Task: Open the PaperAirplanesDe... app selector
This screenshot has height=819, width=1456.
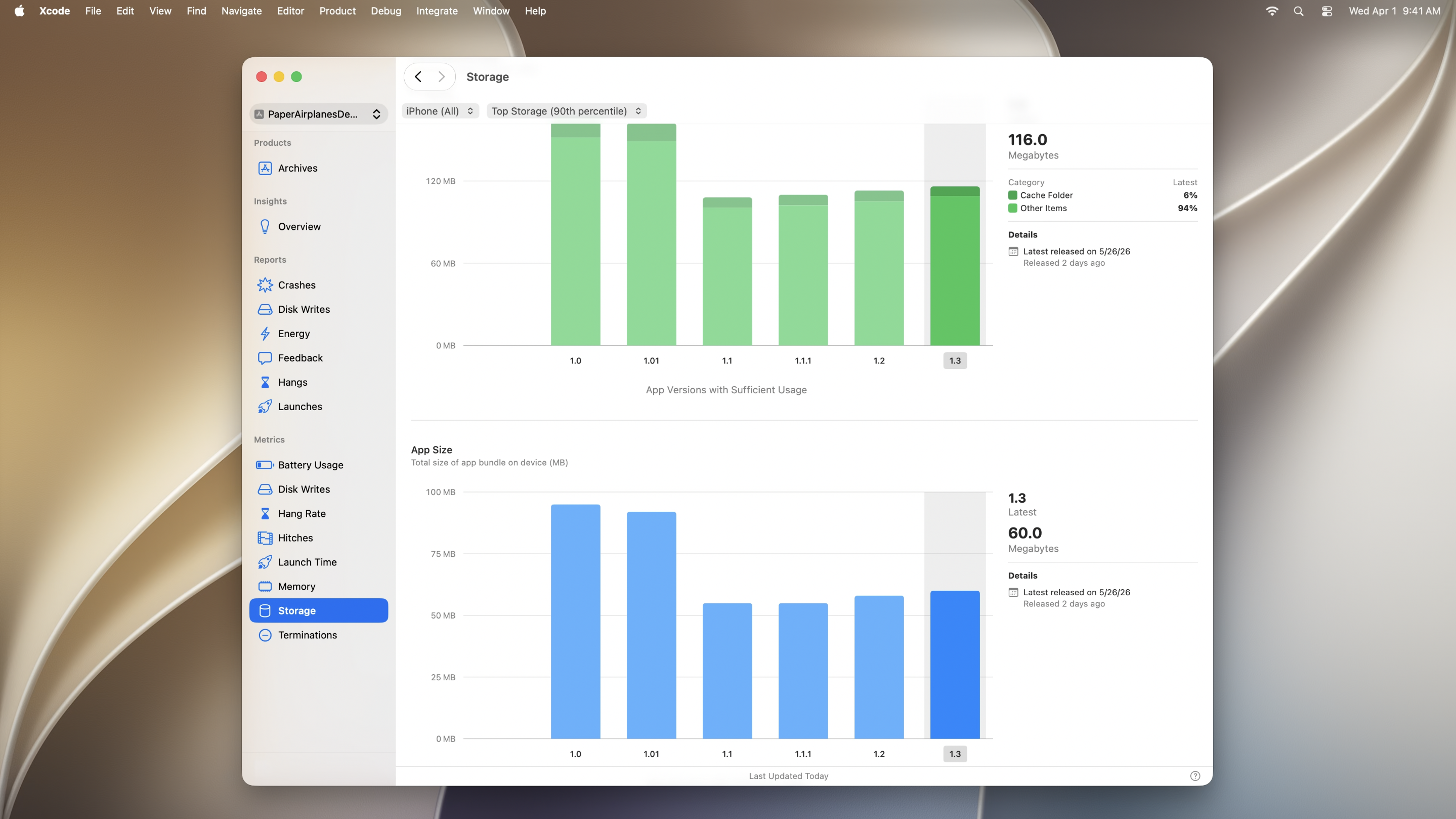Action: click(x=318, y=114)
